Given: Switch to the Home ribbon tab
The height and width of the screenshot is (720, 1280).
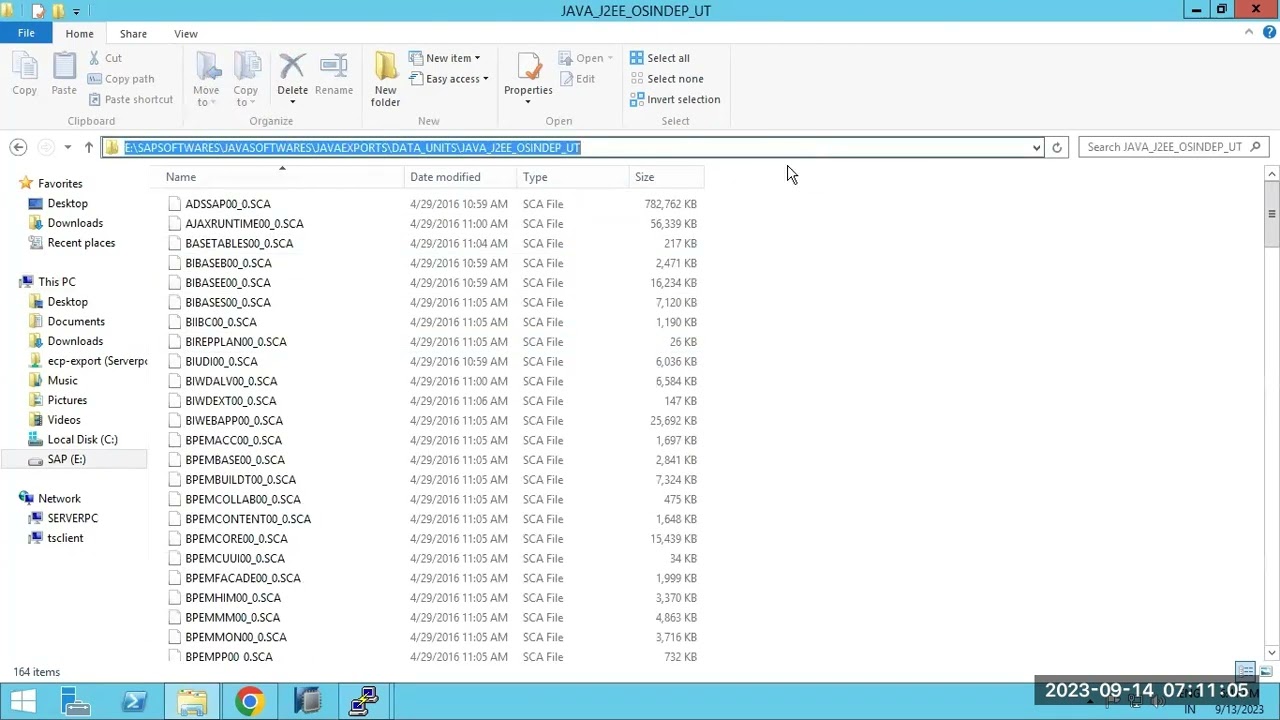Looking at the screenshot, I should (x=79, y=34).
